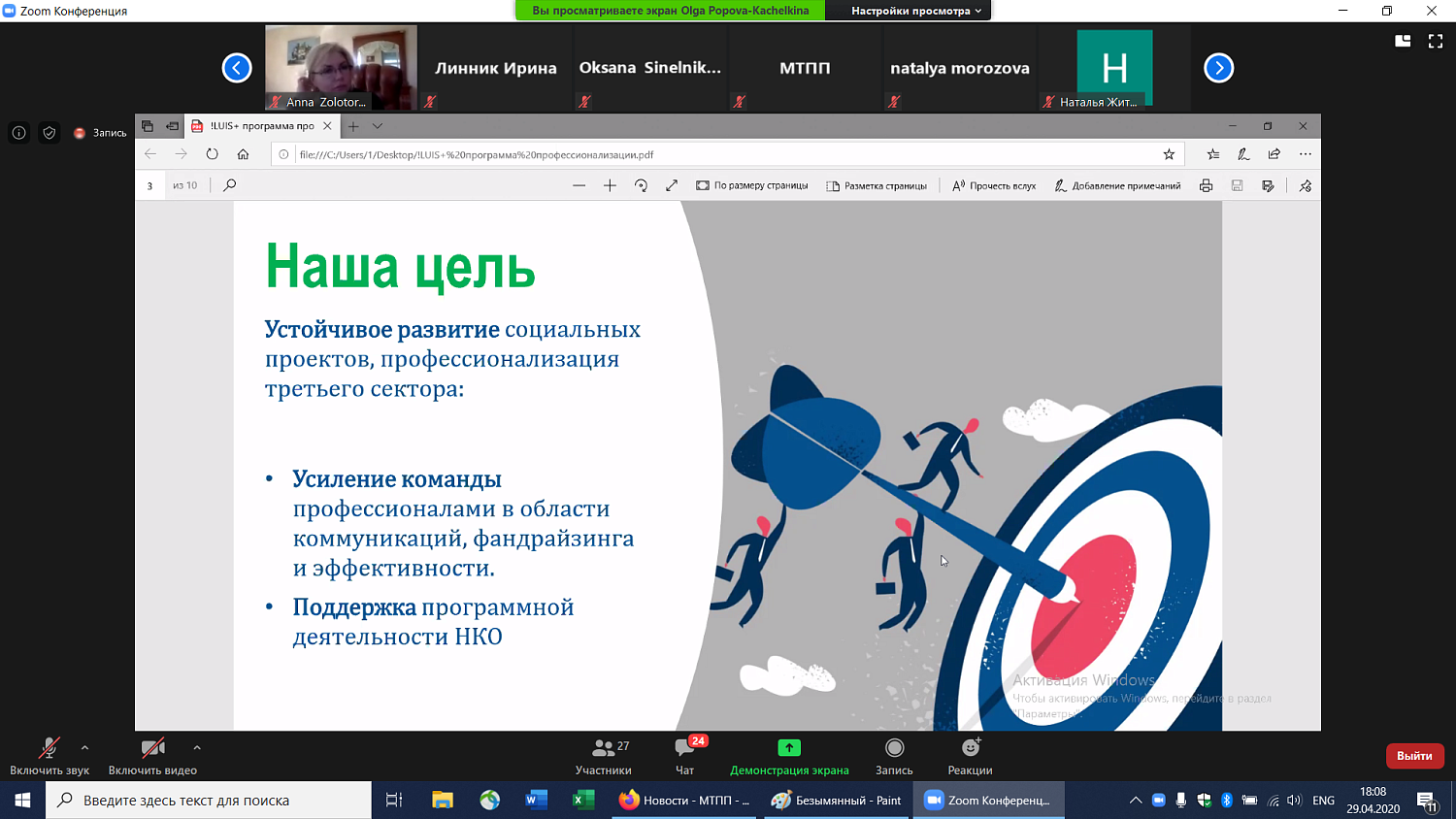Print the PDF icon
1456x819 pixels.
[1206, 185]
